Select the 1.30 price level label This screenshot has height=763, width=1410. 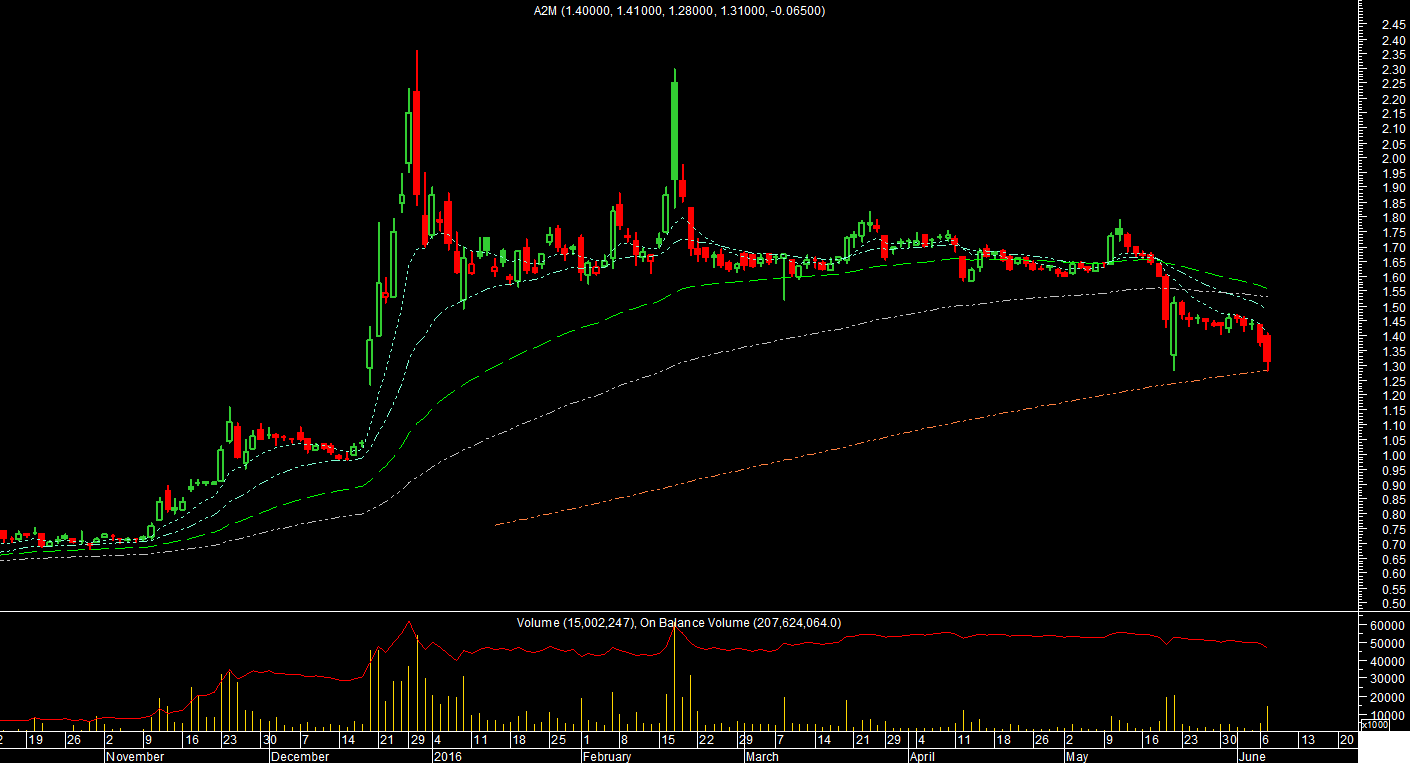1392,366
